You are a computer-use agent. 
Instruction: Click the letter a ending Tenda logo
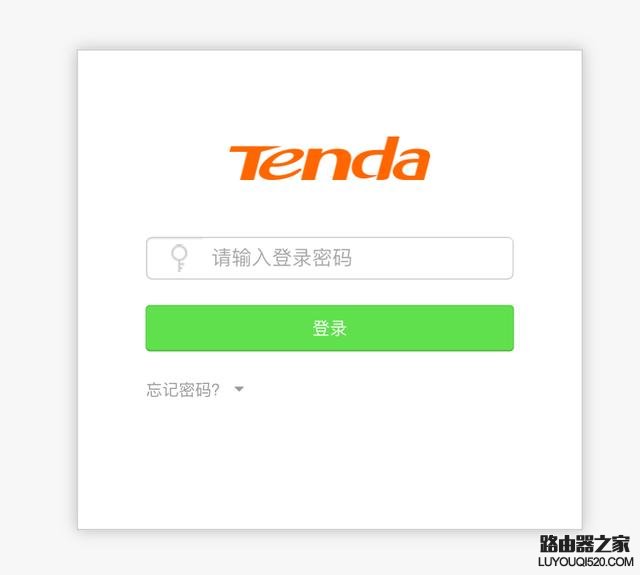[411, 164]
